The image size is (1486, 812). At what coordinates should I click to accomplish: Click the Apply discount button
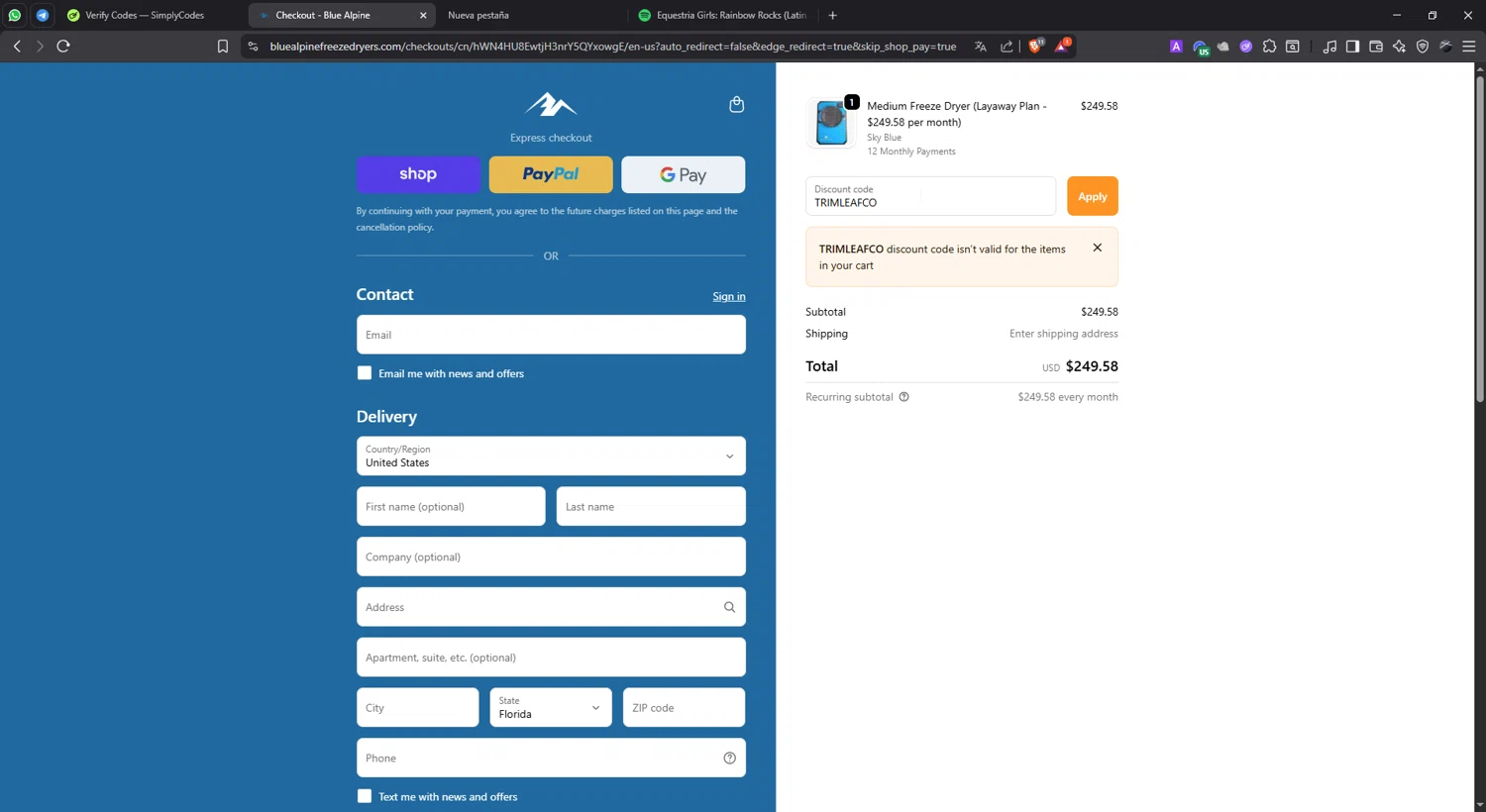[1092, 196]
